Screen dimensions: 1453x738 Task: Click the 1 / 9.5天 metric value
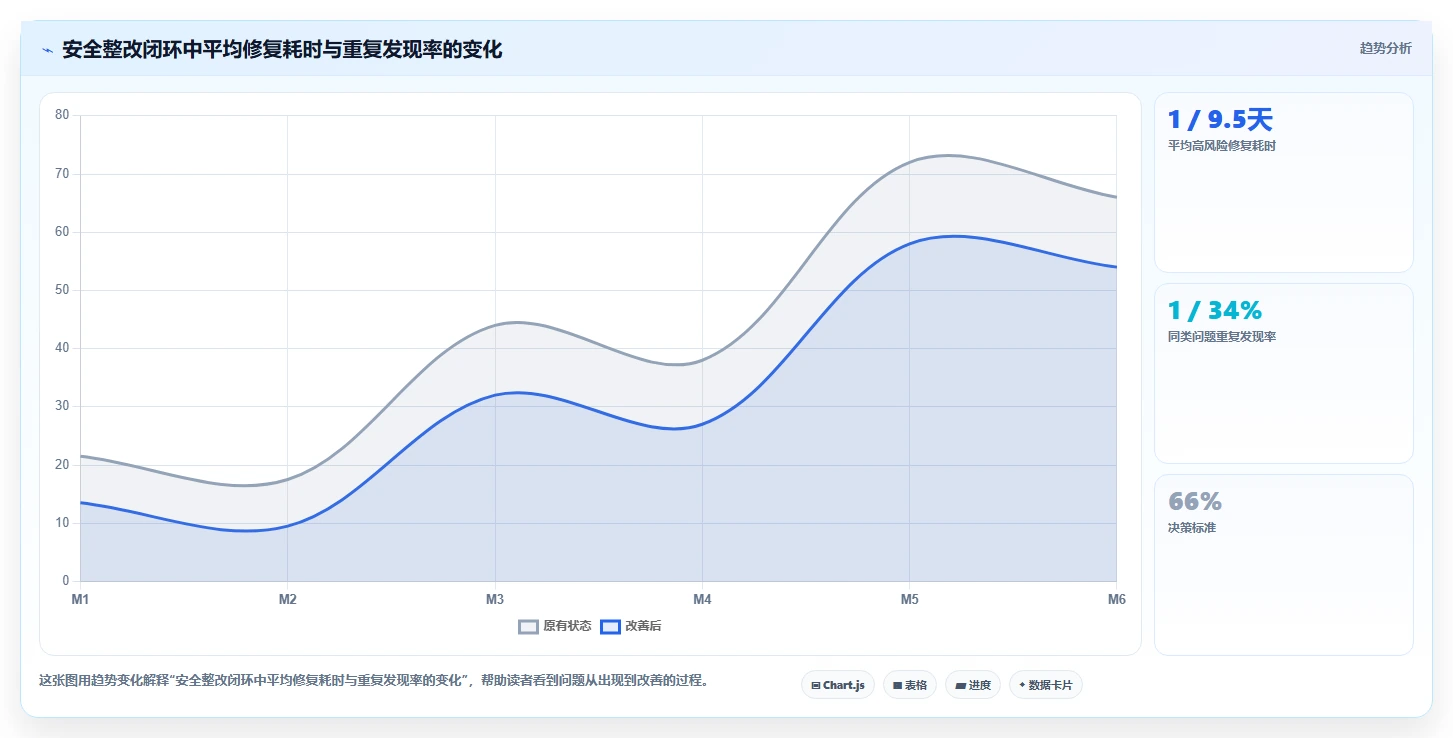click(1220, 120)
